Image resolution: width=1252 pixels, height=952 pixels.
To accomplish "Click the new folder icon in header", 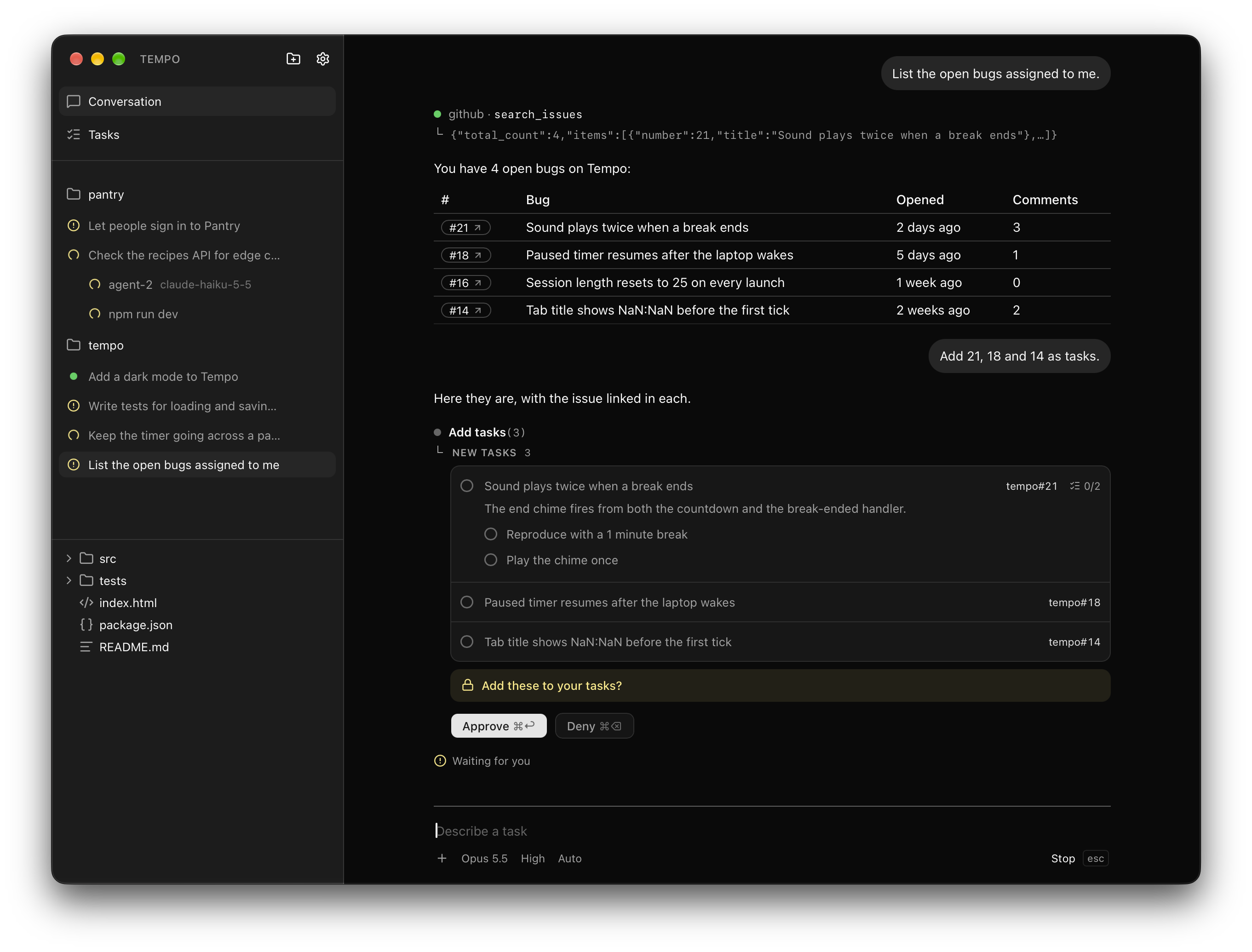I will pyautogui.click(x=293, y=59).
